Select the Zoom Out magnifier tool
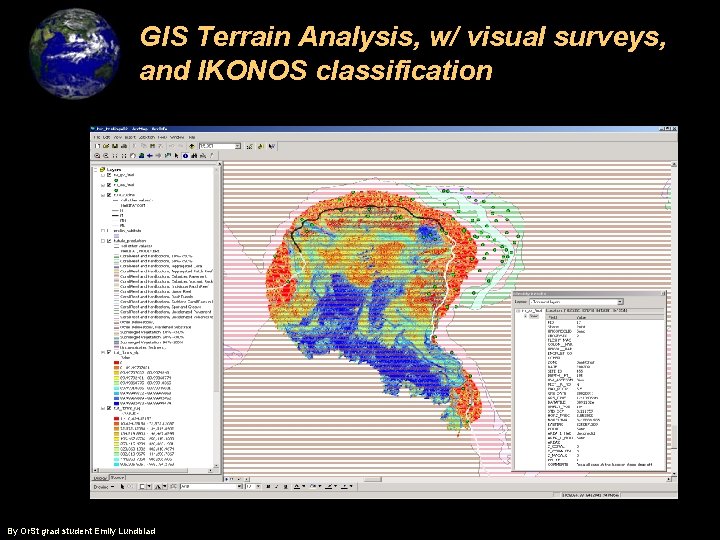The image size is (720, 540). pyautogui.click(x=106, y=156)
